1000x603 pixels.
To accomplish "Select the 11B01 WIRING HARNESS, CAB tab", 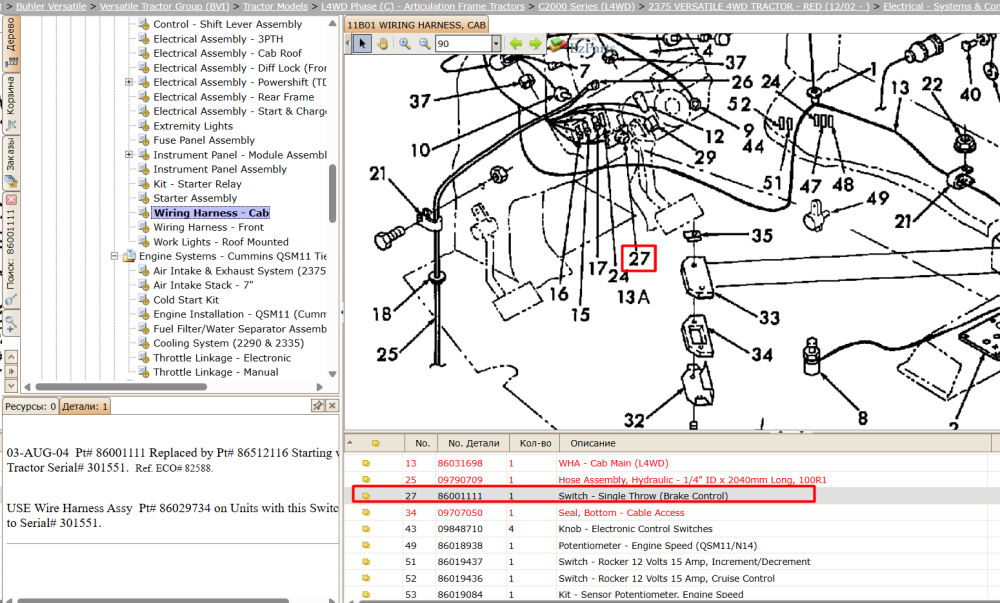I will [x=416, y=25].
